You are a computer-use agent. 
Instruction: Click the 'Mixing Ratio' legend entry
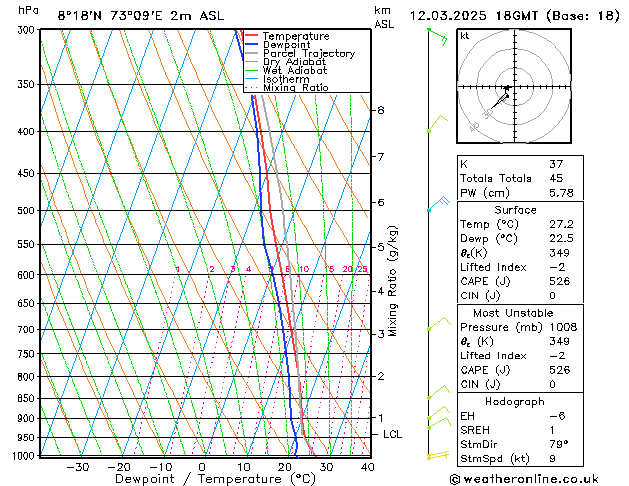coord(286,87)
